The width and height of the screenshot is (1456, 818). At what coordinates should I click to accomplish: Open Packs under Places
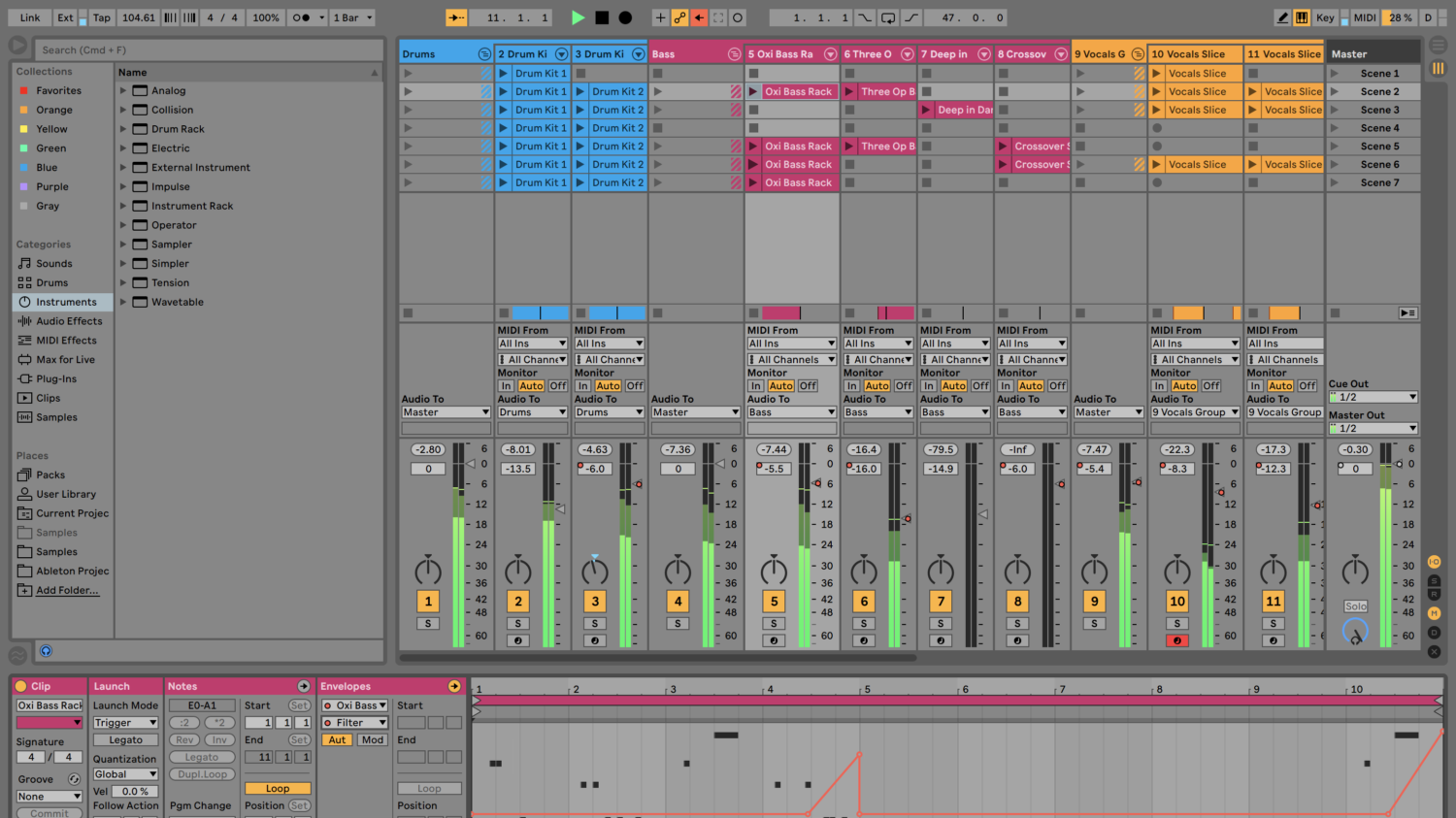(x=62, y=475)
